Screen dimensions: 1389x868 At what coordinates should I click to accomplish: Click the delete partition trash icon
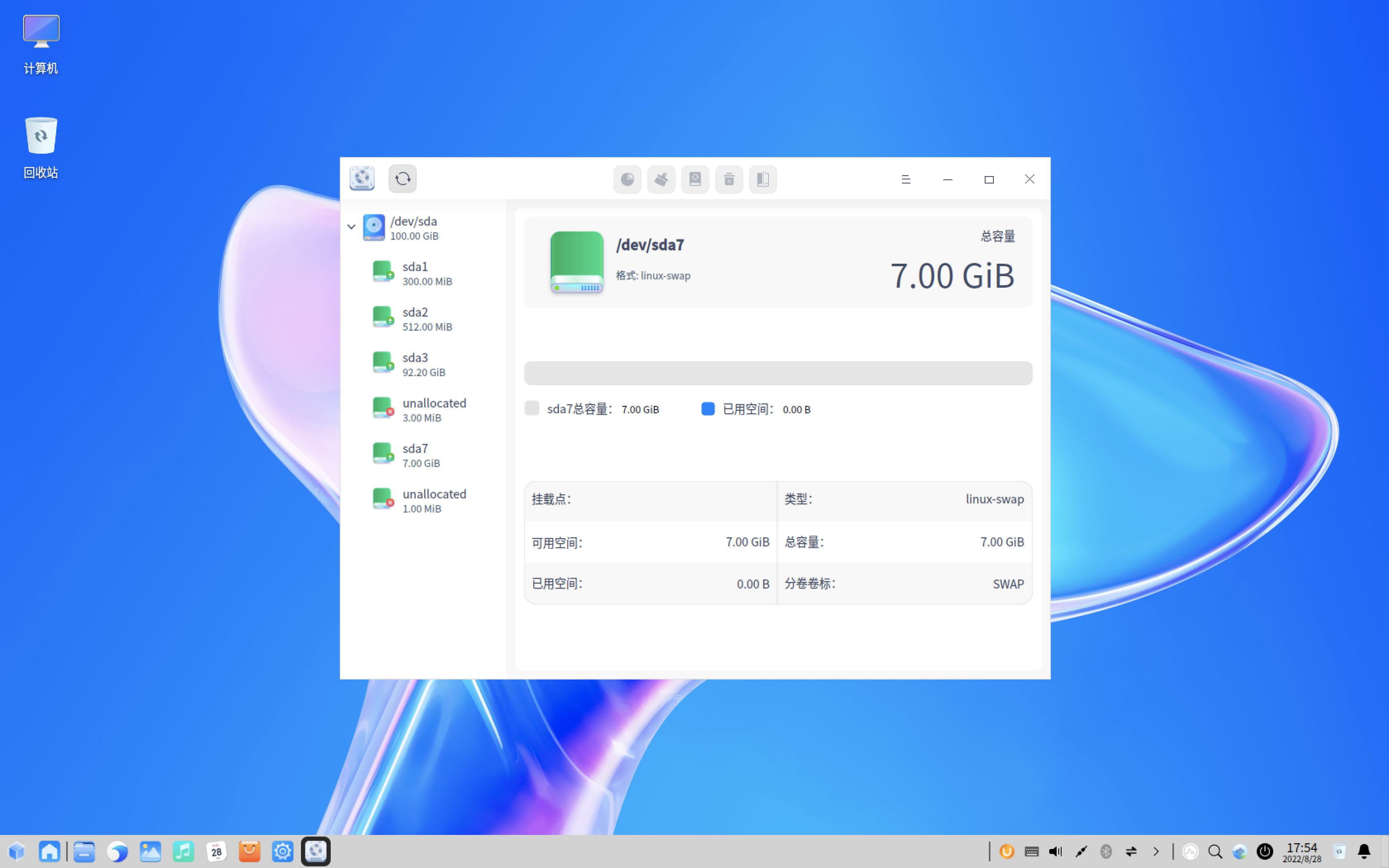pyautogui.click(x=729, y=179)
